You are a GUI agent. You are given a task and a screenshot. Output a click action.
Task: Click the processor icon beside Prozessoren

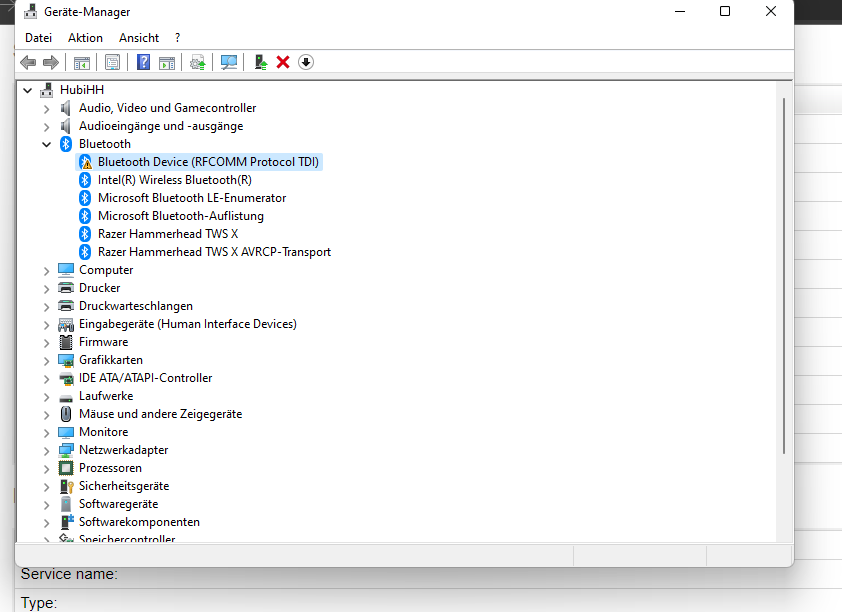(x=66, y=468)
